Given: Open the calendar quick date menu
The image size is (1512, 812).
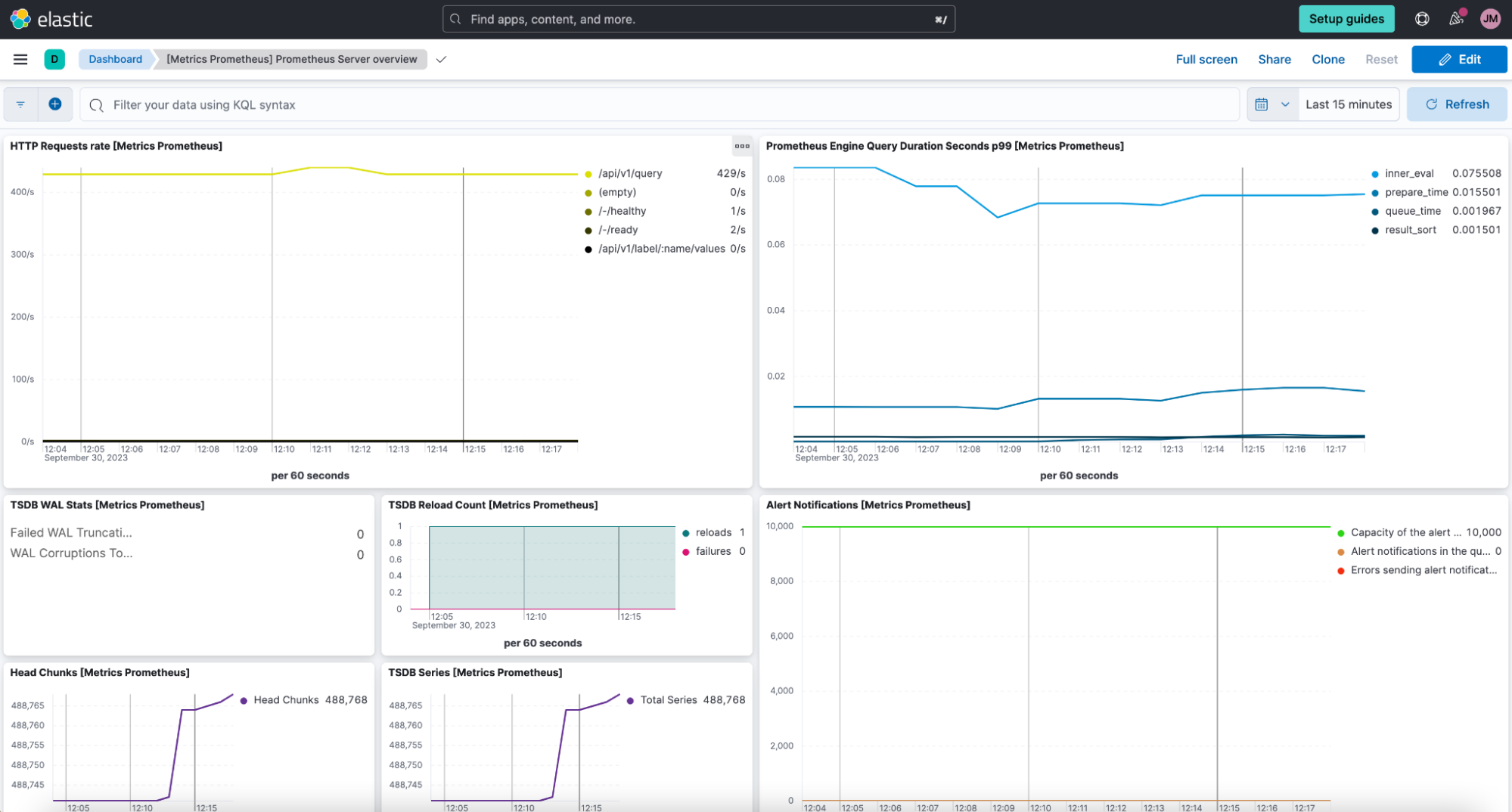Looking at the screenshot, I should pyautogui.click(x=1271, y=104).
